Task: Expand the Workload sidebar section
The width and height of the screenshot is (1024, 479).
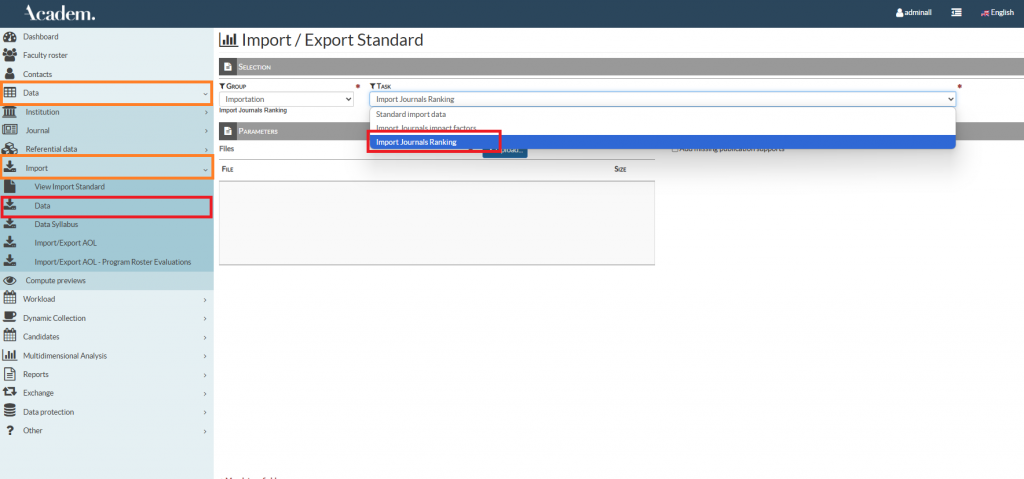Action: point(106,299)
